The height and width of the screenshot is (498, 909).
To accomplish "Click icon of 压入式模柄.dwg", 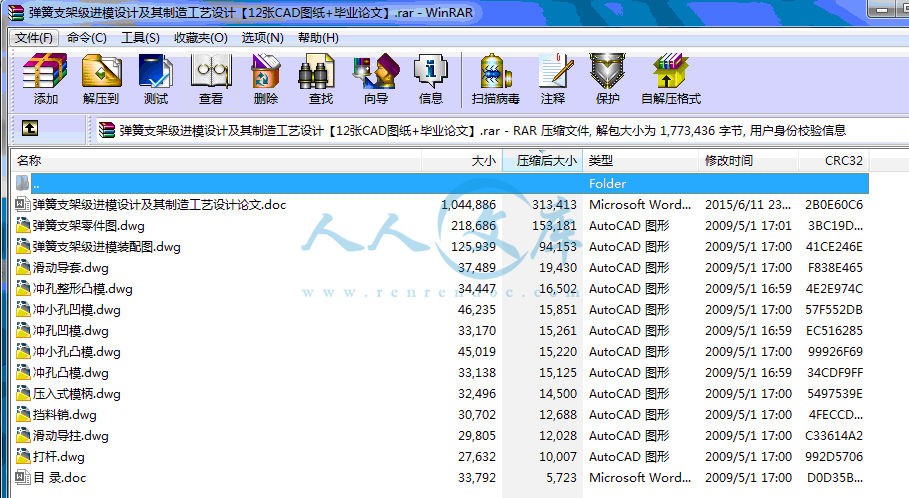I will (23, 394).
